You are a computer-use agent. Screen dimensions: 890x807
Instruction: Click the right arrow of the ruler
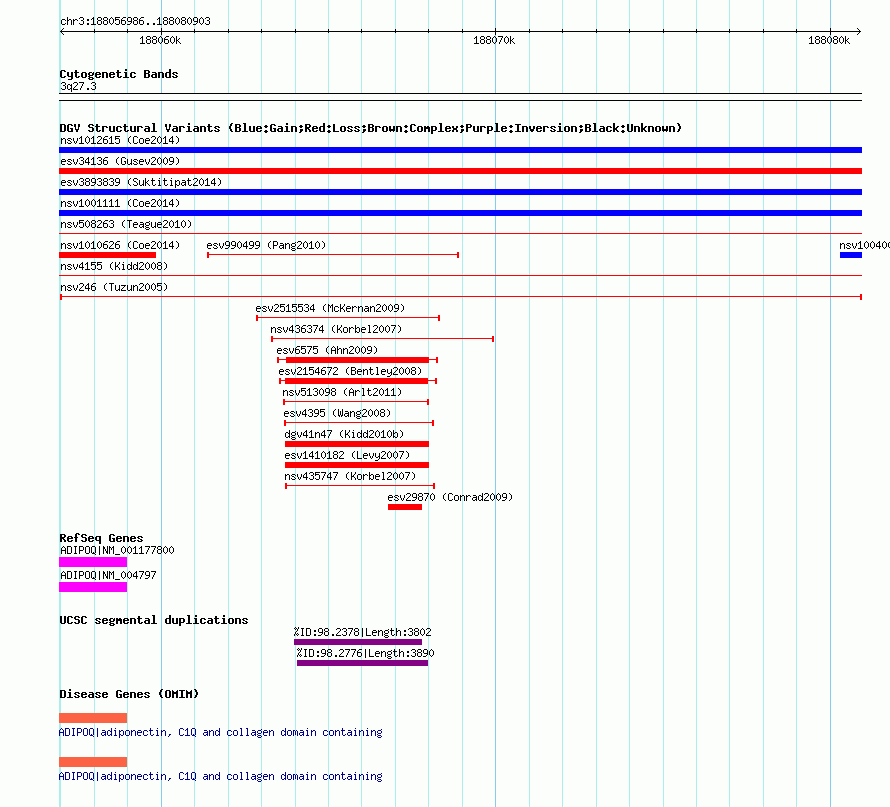coord(859,32)
